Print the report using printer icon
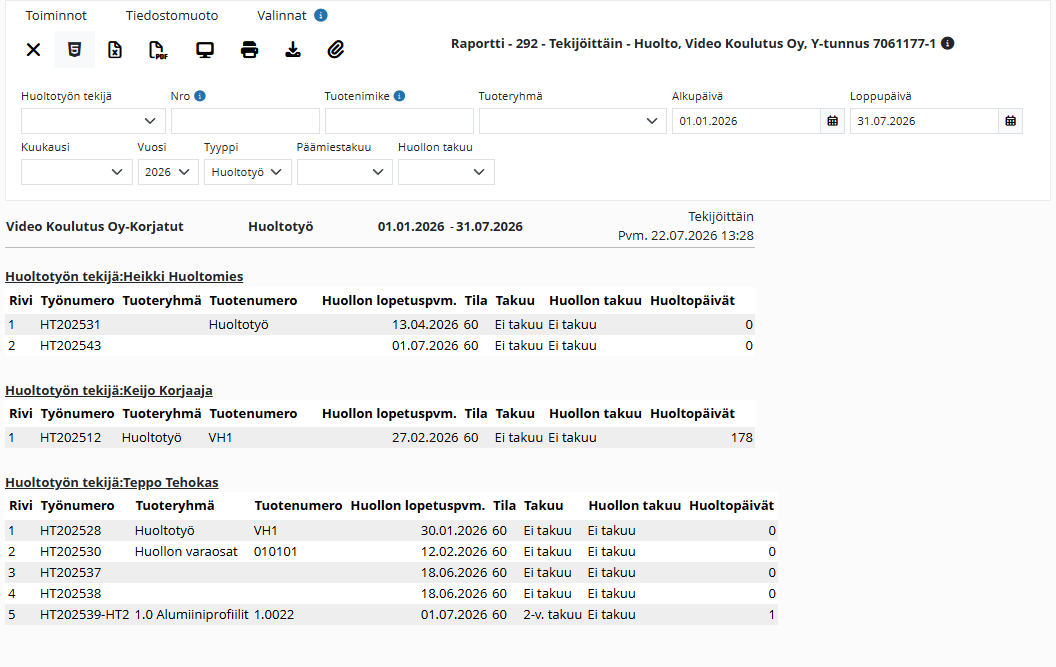 (x=249, y=50)
